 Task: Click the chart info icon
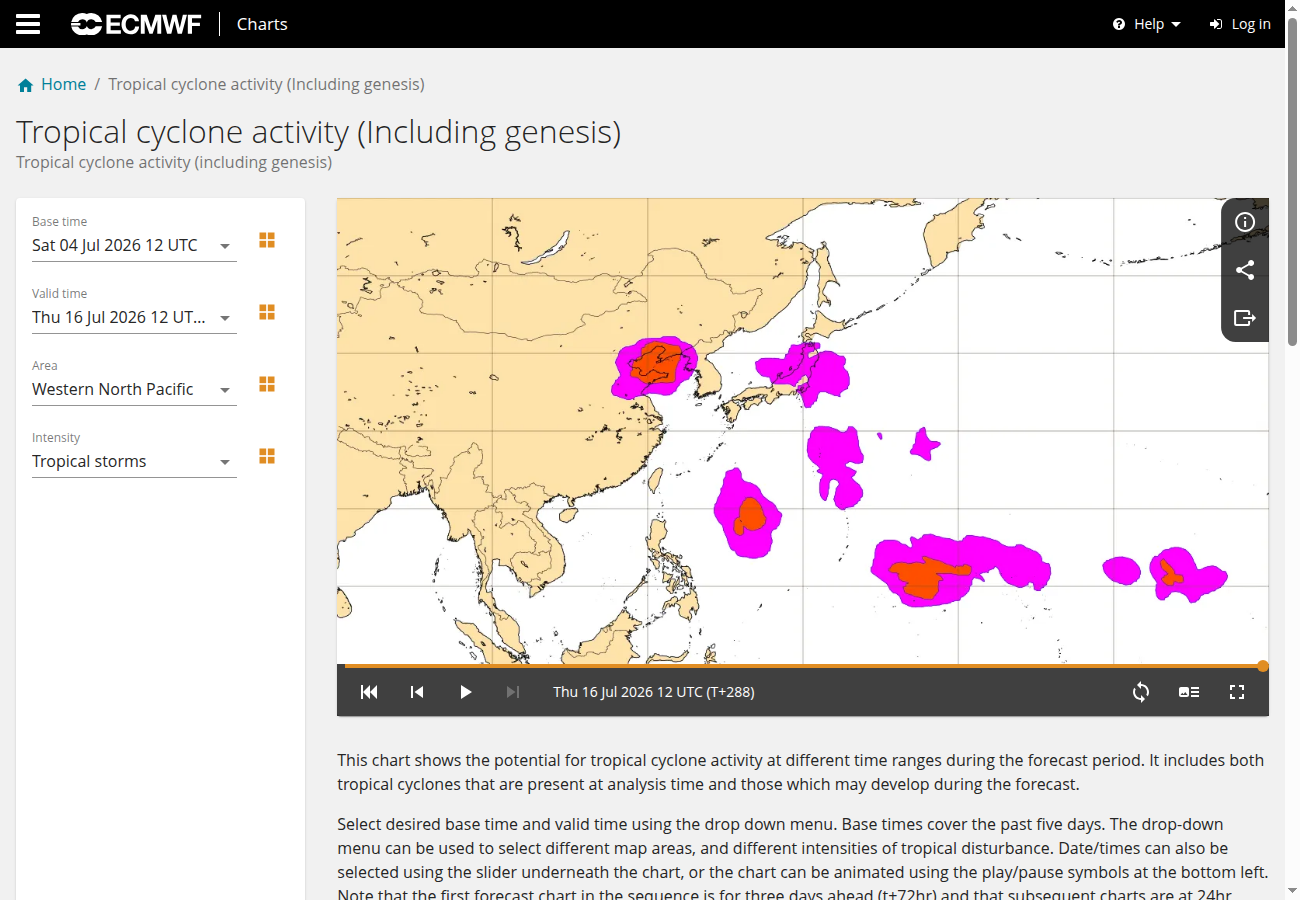(1245, 222)
